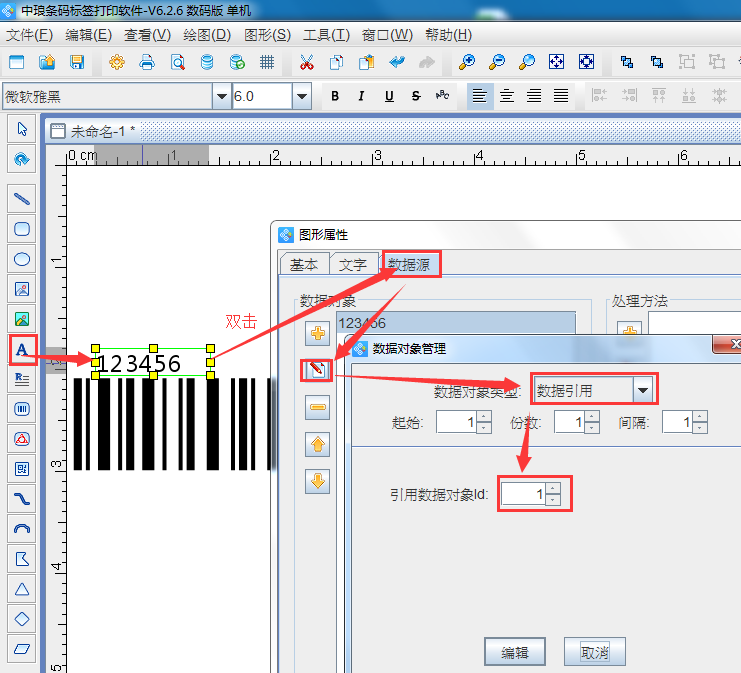Click the save document icon

tap(76, 62)
